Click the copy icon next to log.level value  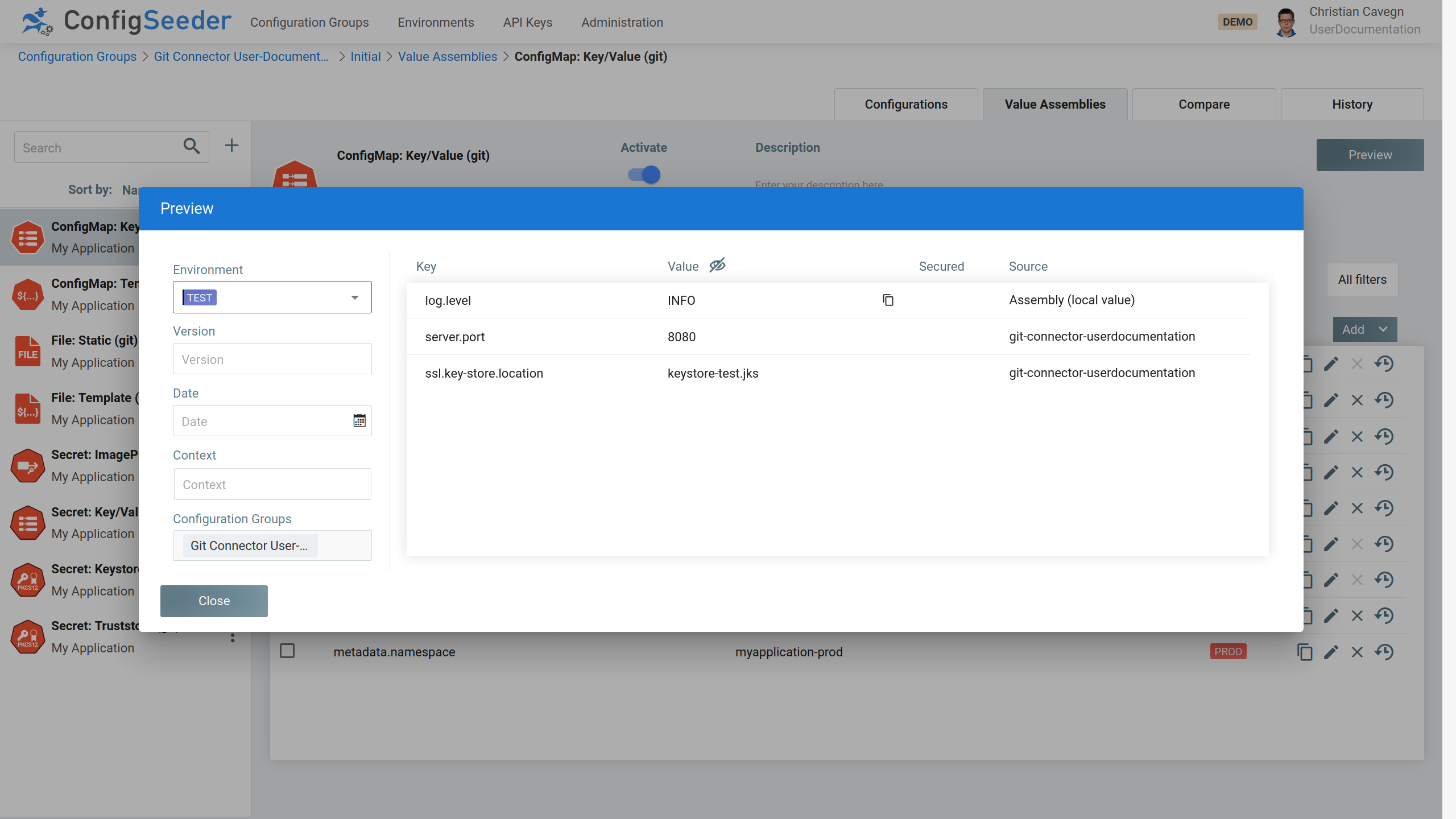[888, 300]
